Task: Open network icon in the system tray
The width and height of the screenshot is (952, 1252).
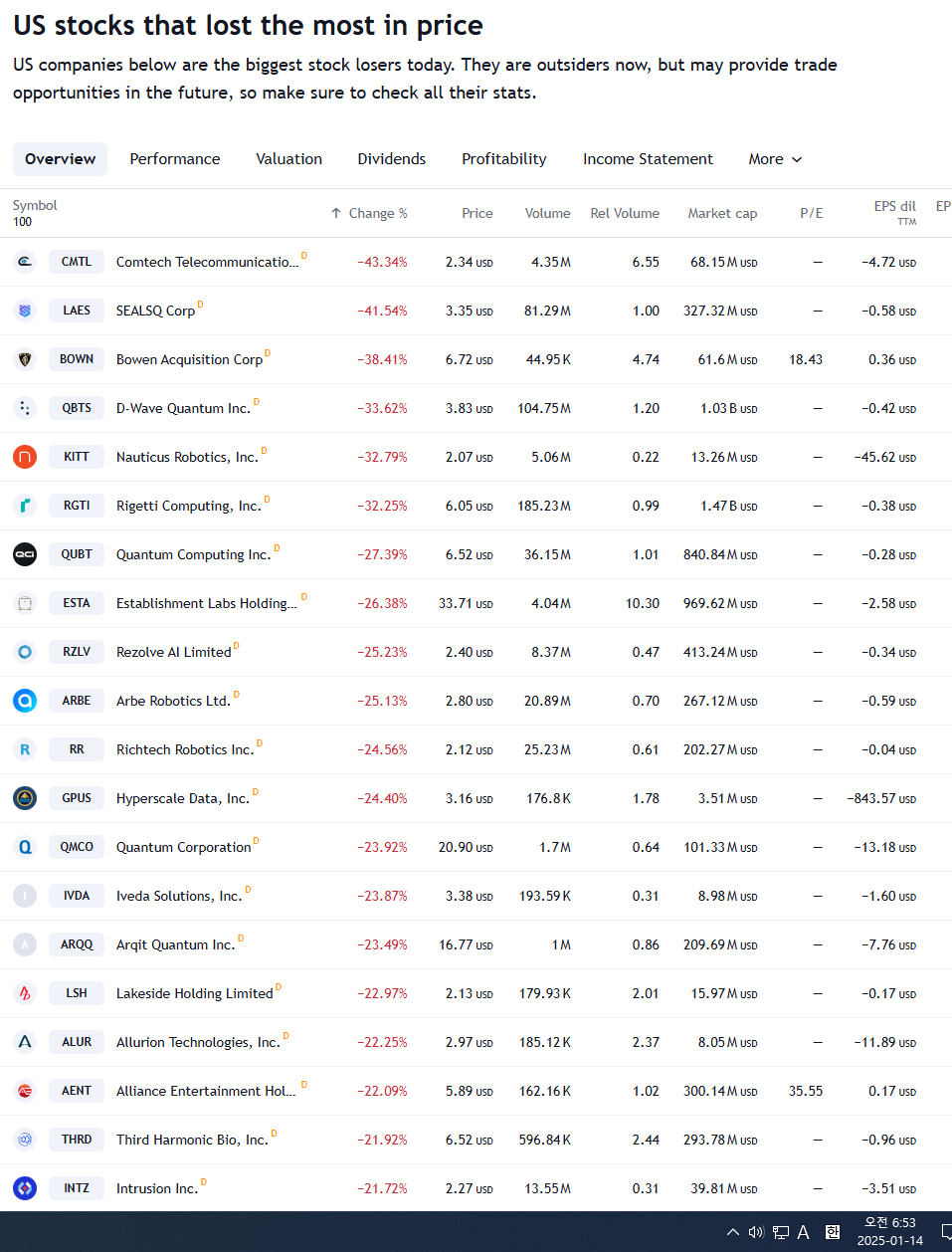Action: [781, 1232]
